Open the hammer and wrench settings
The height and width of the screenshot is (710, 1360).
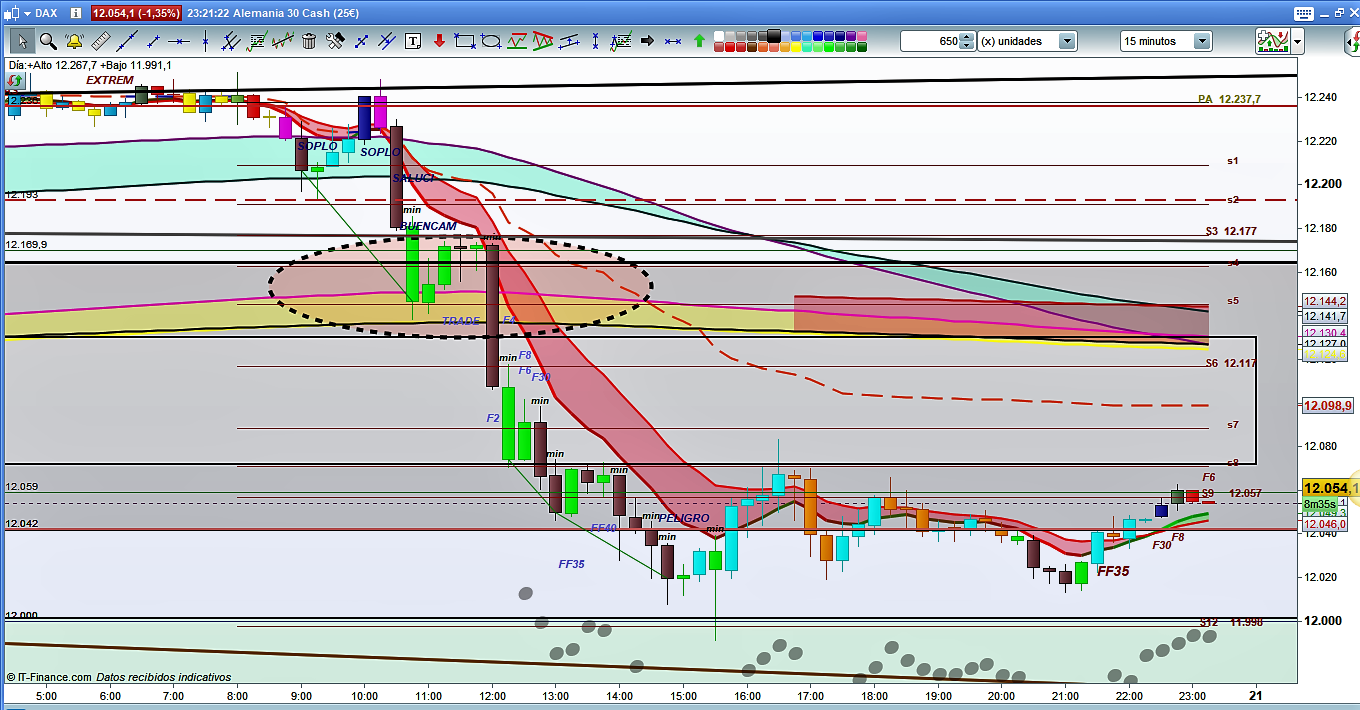tap(335, 41)
